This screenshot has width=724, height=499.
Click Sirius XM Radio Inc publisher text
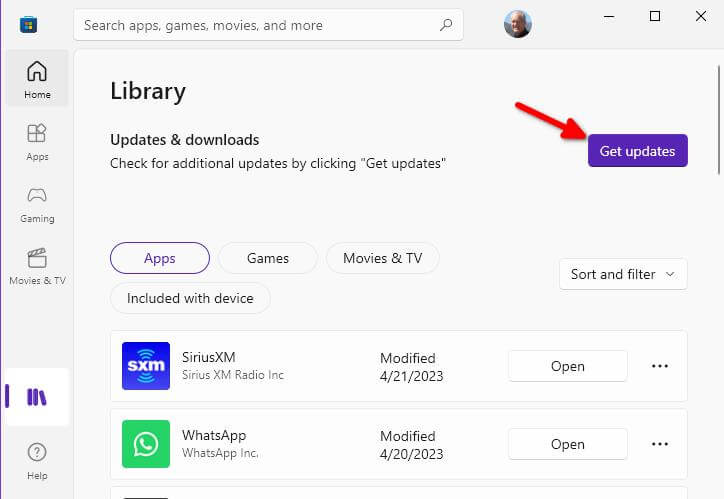click(x=233, y=375)
